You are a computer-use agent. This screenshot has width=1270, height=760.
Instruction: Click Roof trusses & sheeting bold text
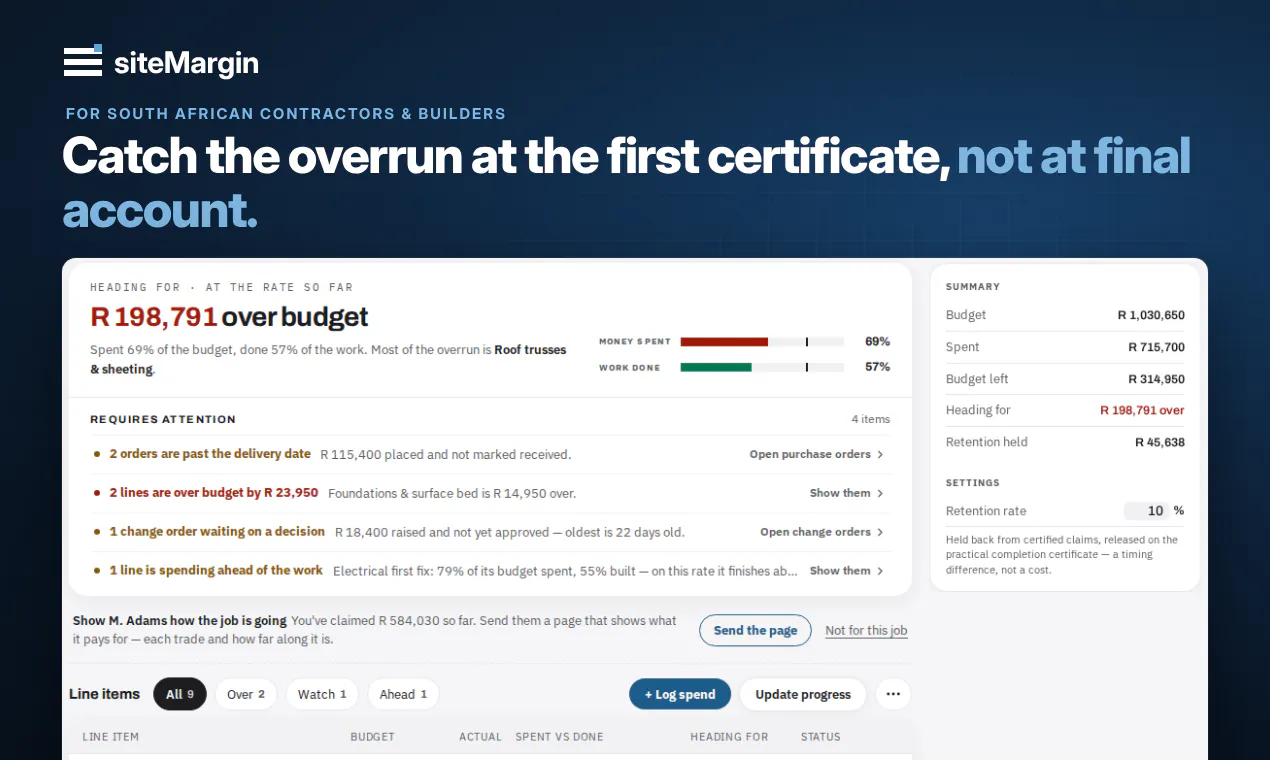pyautogui.click(x=328, y=359)
